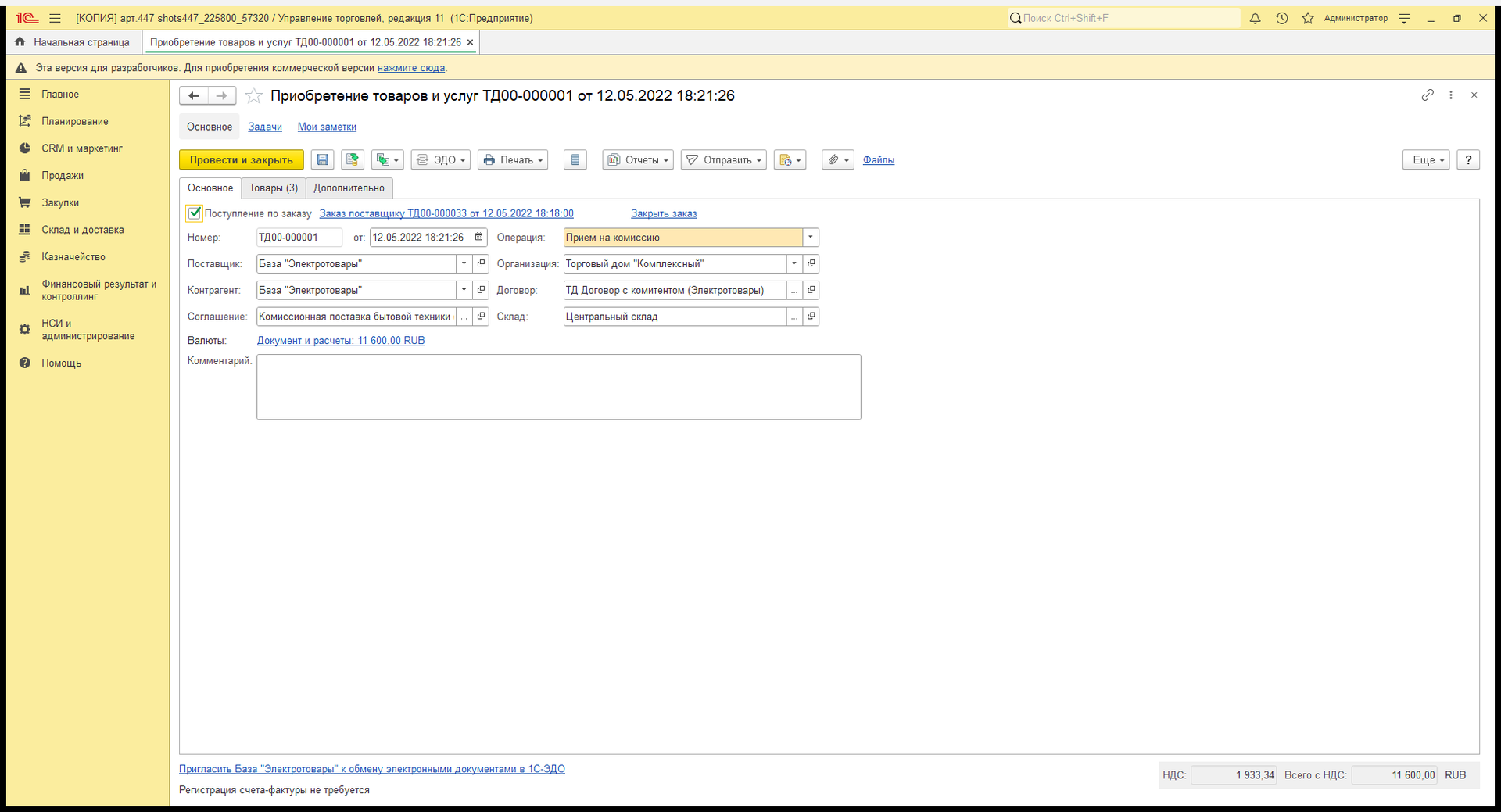The height and width of the screenshot is (812, 1501).
Task: Open the hamburger functions menu
Action: point(55,18)
